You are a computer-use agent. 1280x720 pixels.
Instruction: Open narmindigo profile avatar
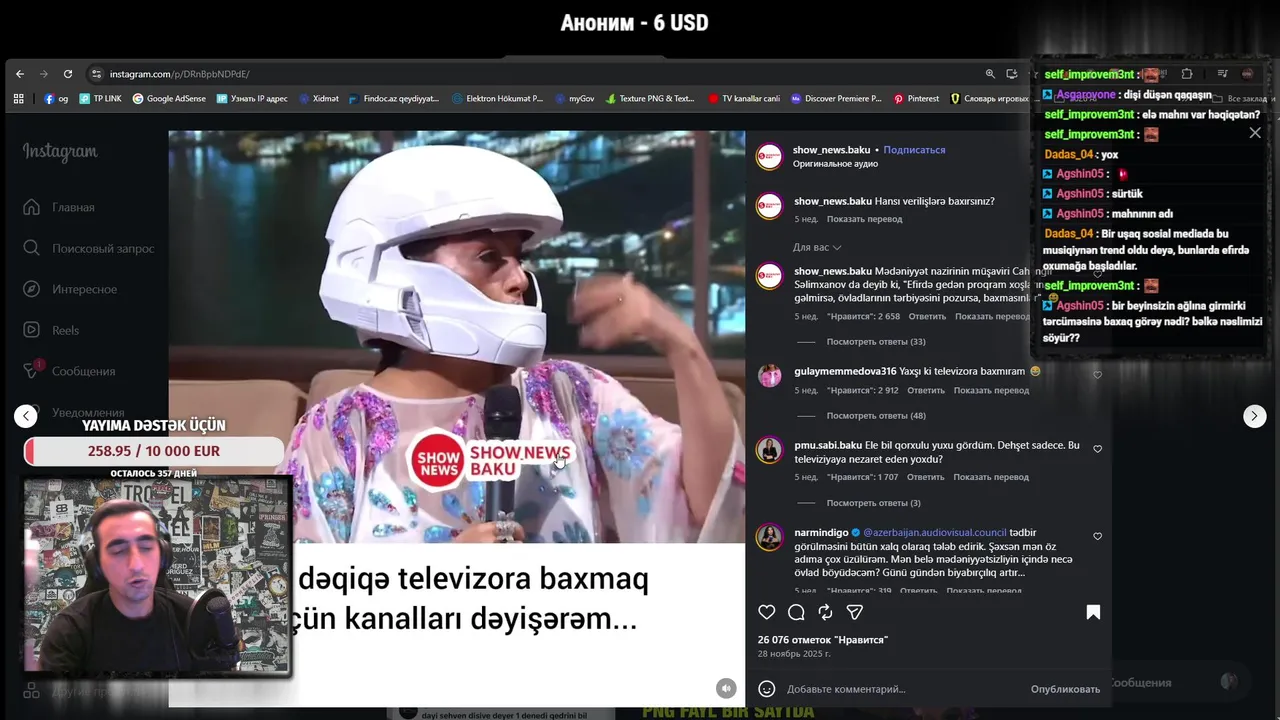769,536
